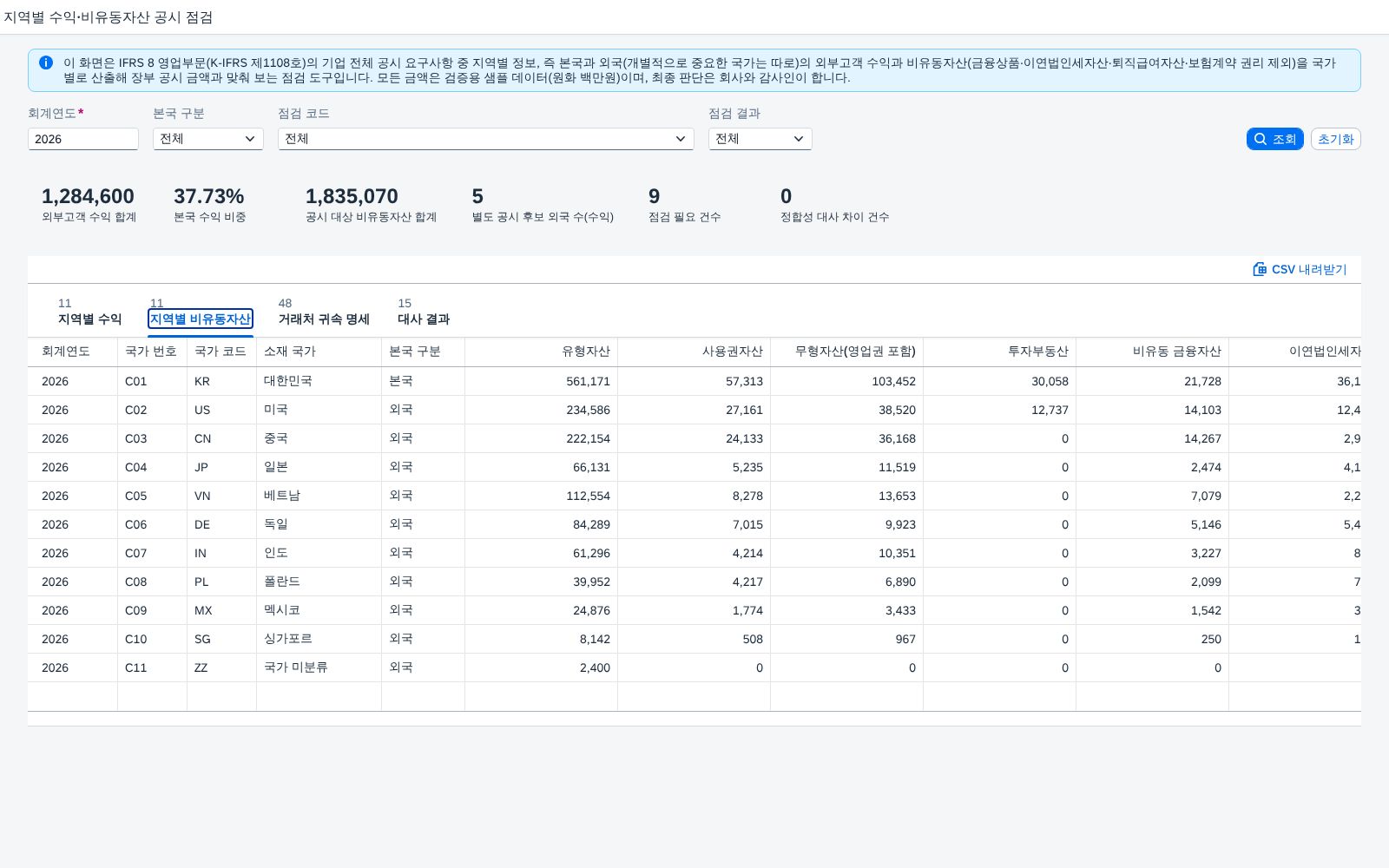This screenshot has height=868, width=1389.
Task: Click the PL country code cell
Action: pyautogui.click(x=222, y=582)
